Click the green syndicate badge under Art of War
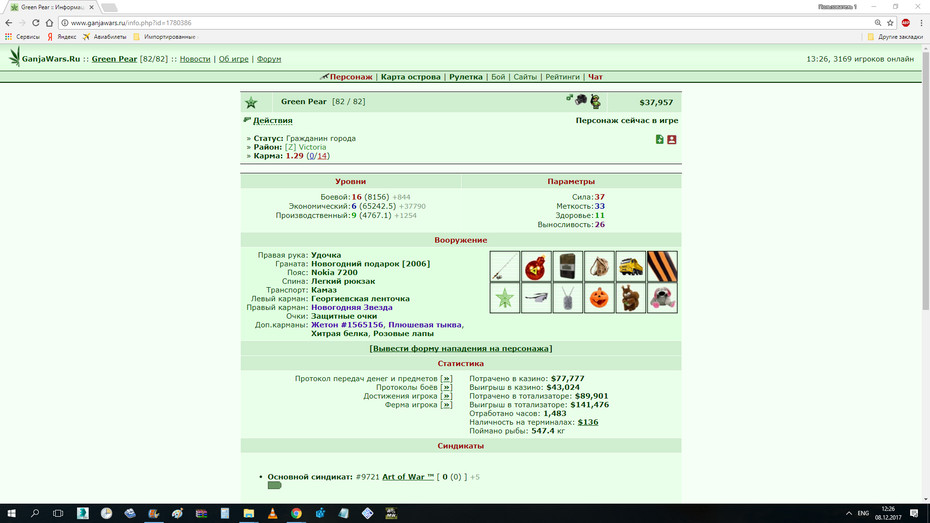 point(274,485)
